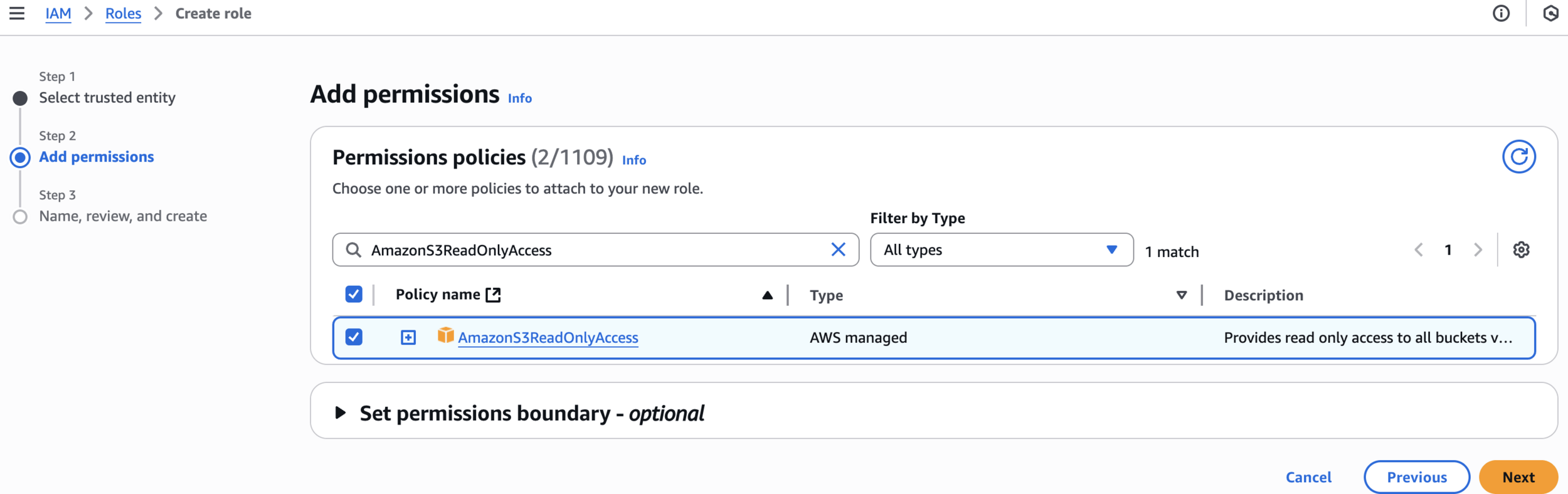Sort by Policy name ascending arrow
The height and width of the screenshot is (494, 1568).
[x=767, y=295]
